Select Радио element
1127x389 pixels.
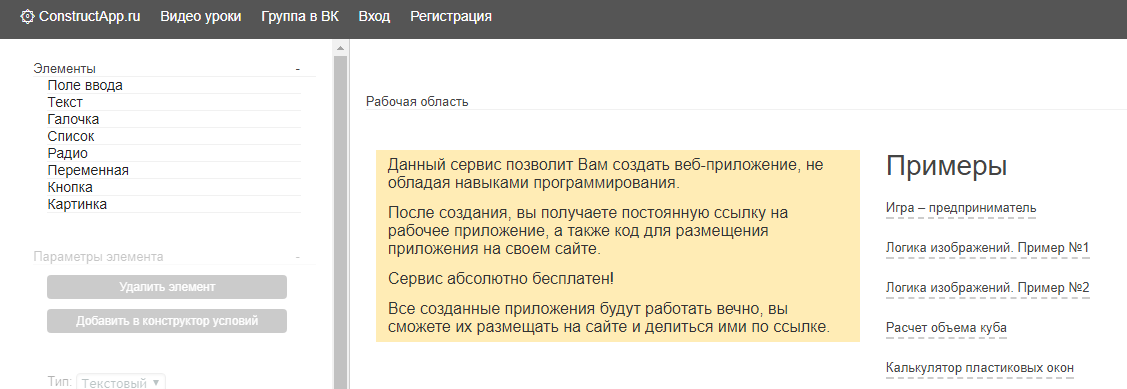(x=174, y=153)
